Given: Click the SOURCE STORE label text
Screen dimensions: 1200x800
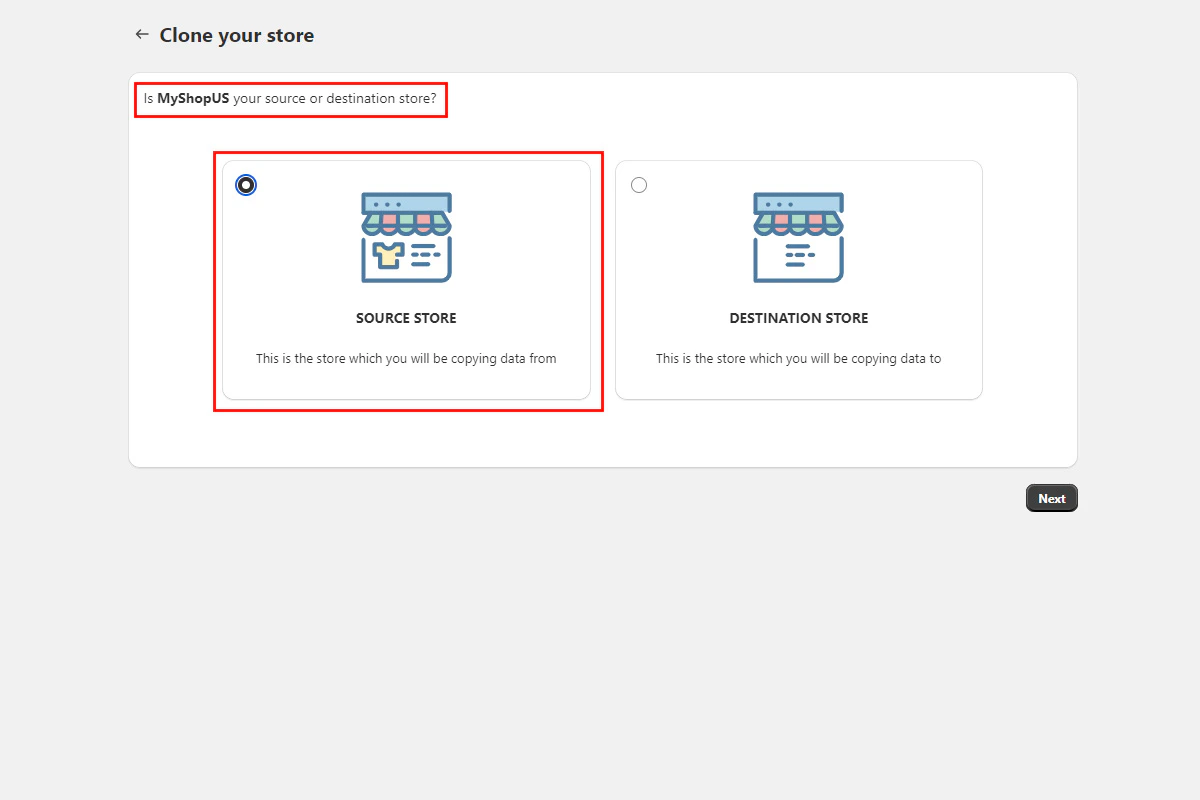Looking at the screenshot, I should [406, 317].
